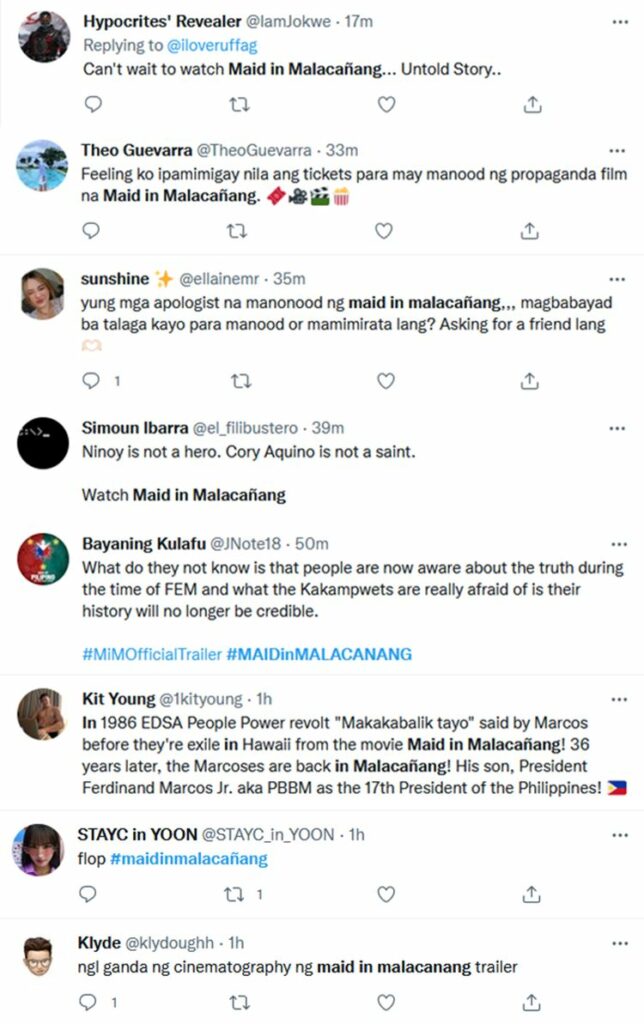Image resolution: width=644 pixels, height=1024 pixels.
Task: Share Klyde's trailer tweet
Action: [x=531, y=1002]
